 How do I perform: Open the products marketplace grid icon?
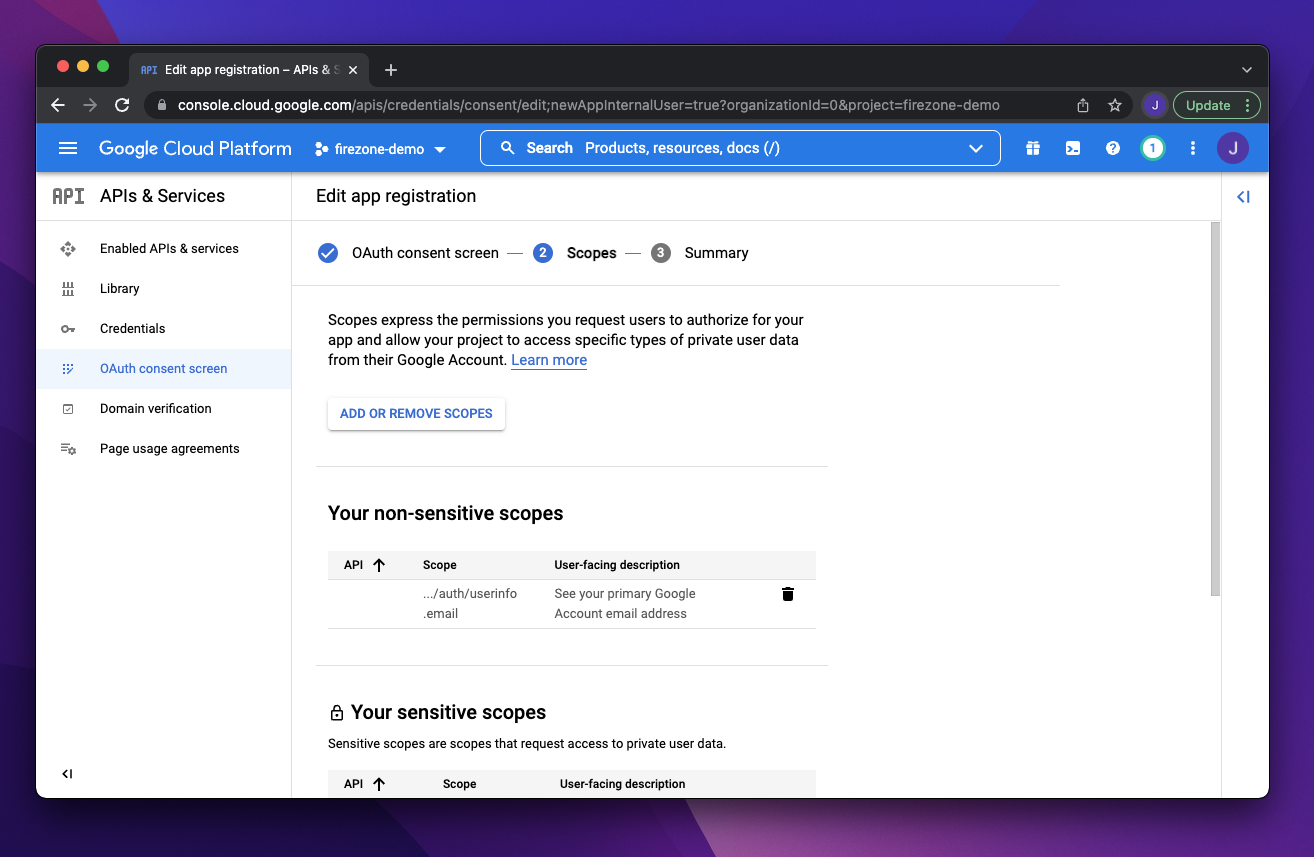click(x=1032, y=147)
